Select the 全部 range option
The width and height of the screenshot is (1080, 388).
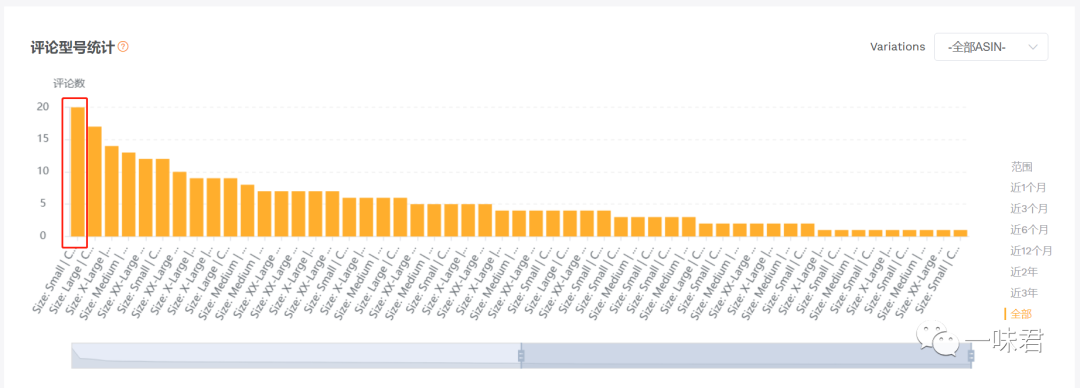pos(1021,314)
